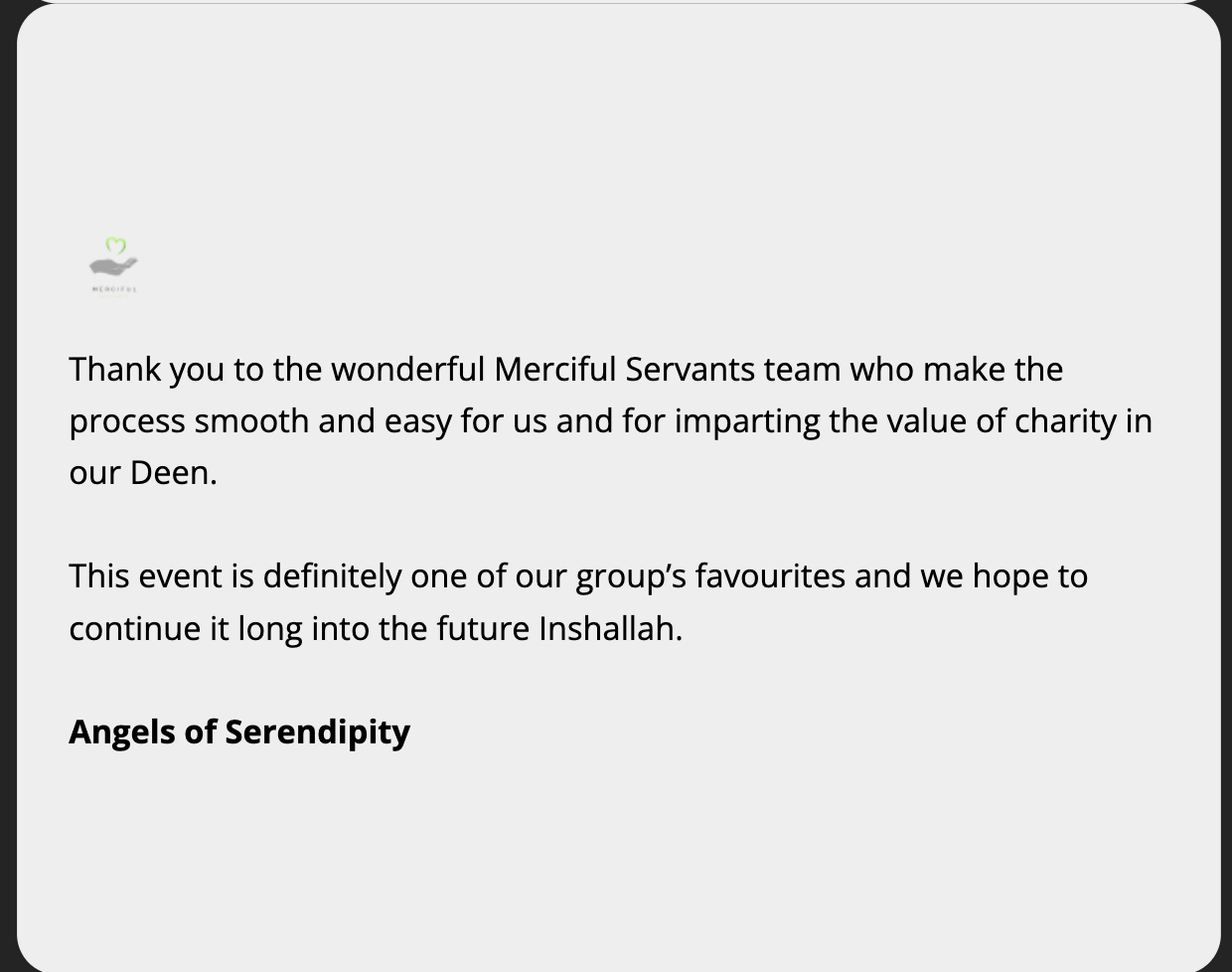Click the word favourites in second paragraph
Screen dimensions: 1232x972
769,576
